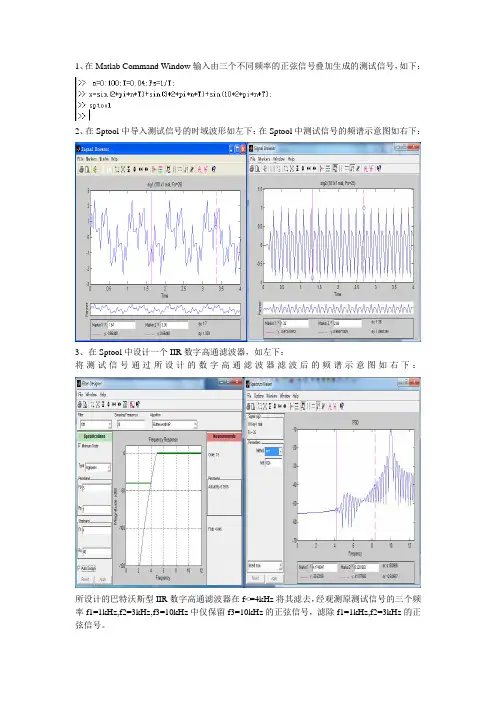Click context help icon in blue-titled Signal Browser toolbar

(214, 169)
